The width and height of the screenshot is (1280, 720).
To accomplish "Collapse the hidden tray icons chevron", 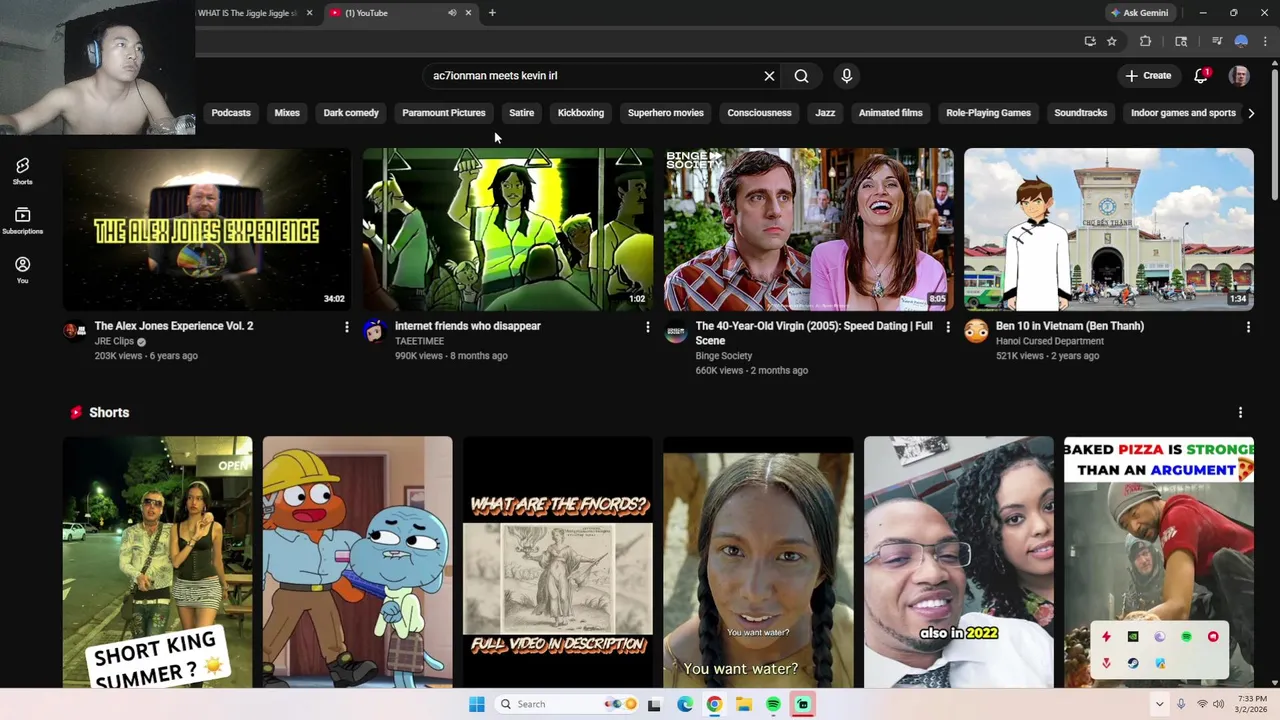I will [x=1159, y=704].
